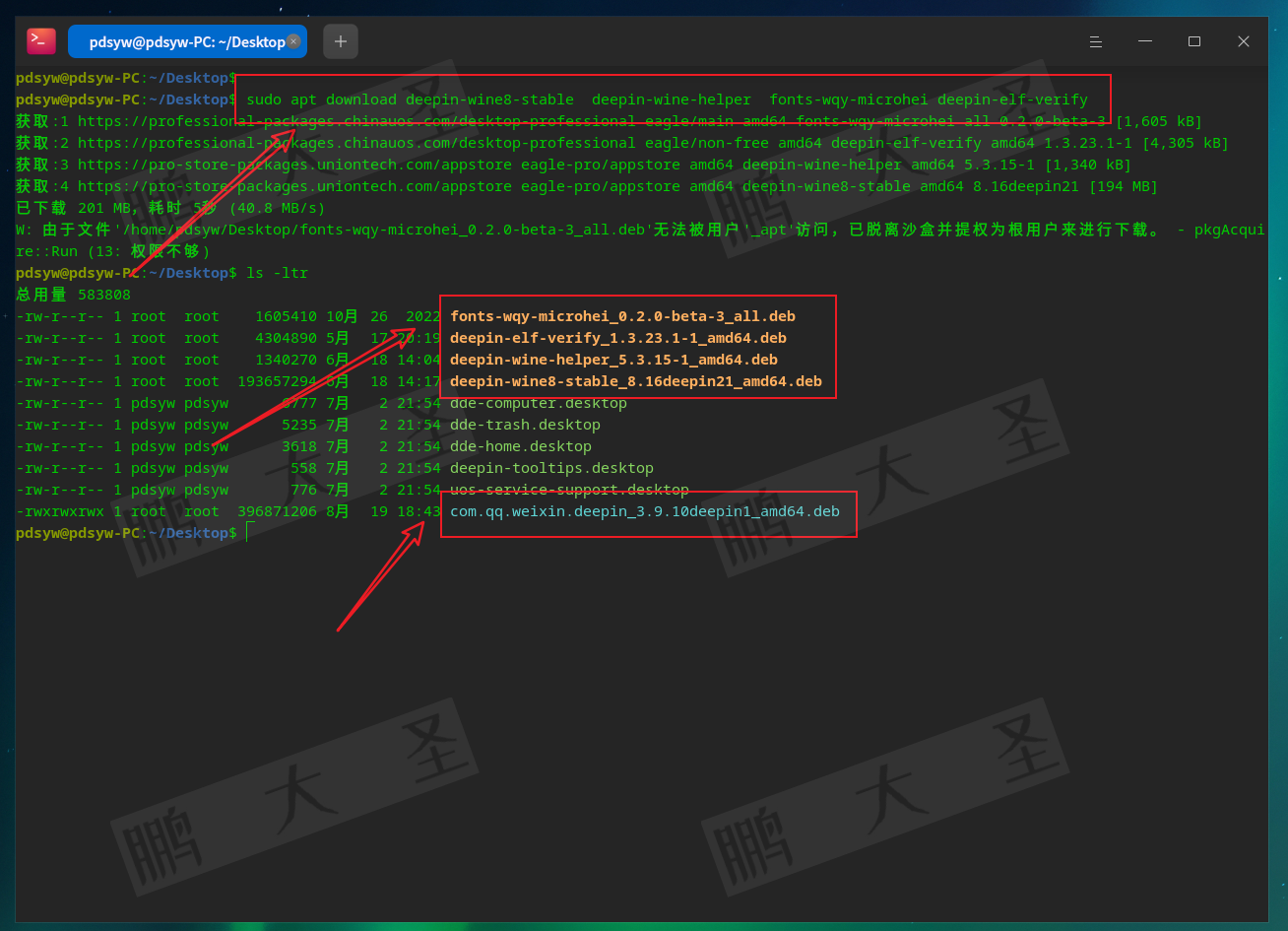Close the terminal window

click(1243, 41)
